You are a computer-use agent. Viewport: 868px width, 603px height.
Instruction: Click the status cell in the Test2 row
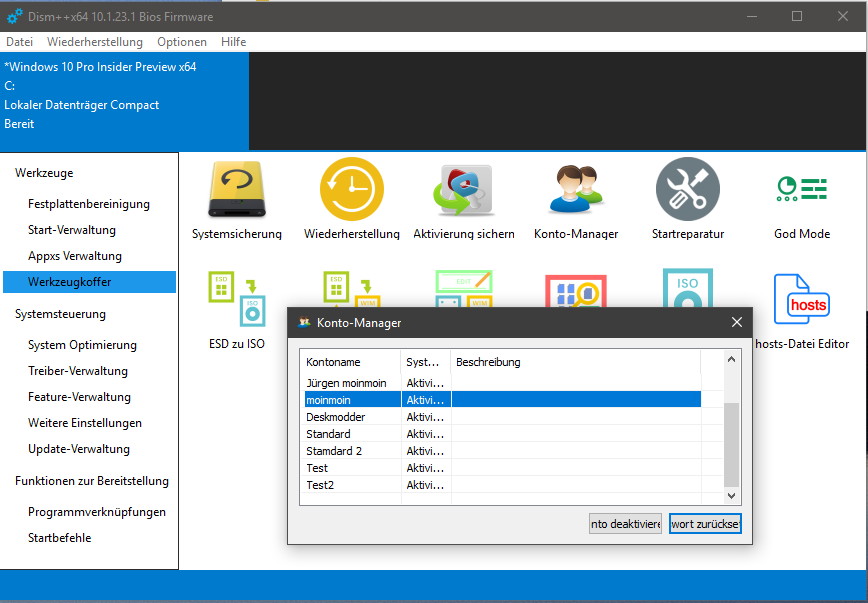(426, 486)
